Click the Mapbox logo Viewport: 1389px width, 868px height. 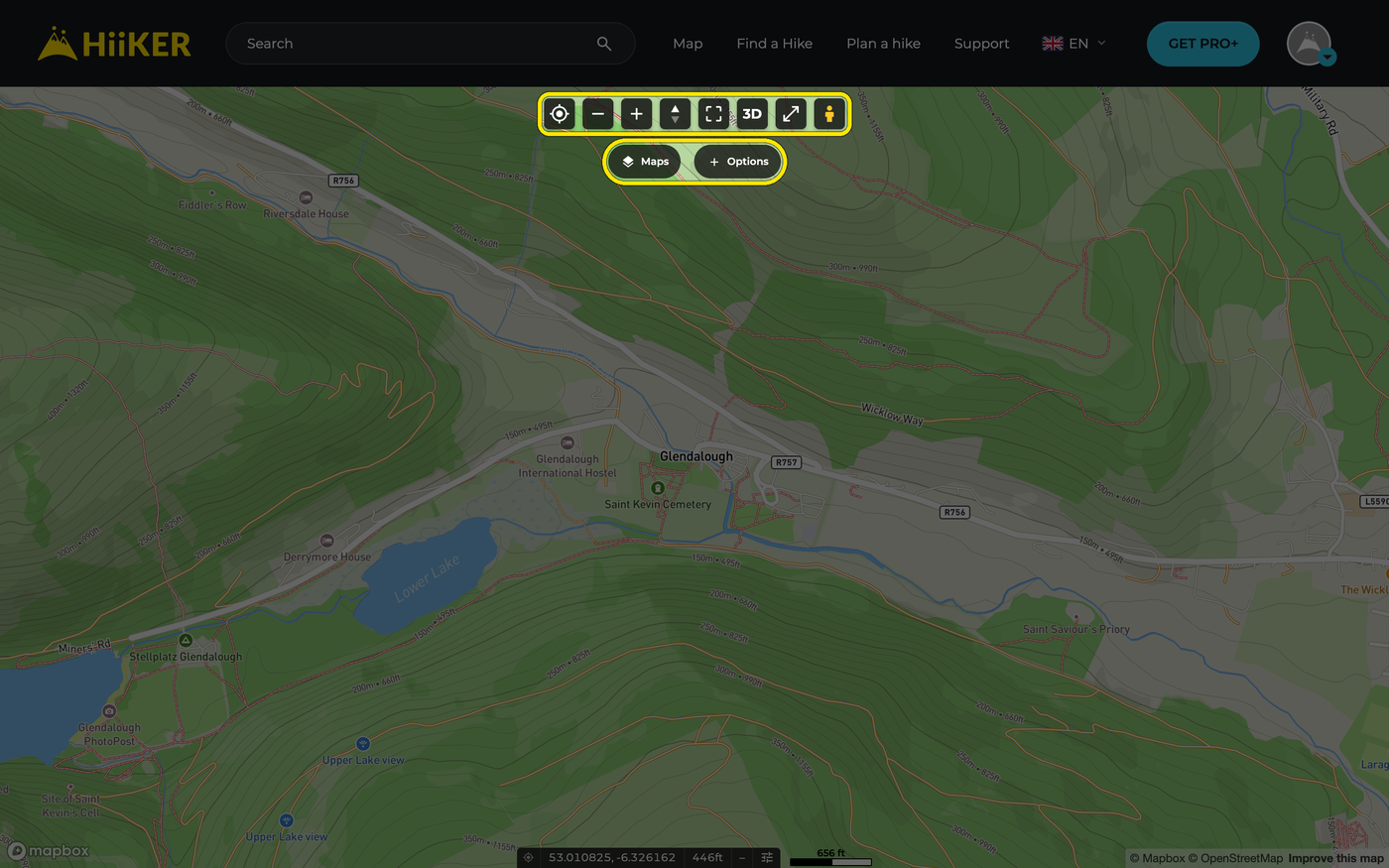pyautogui.click(x=49, y=850)
